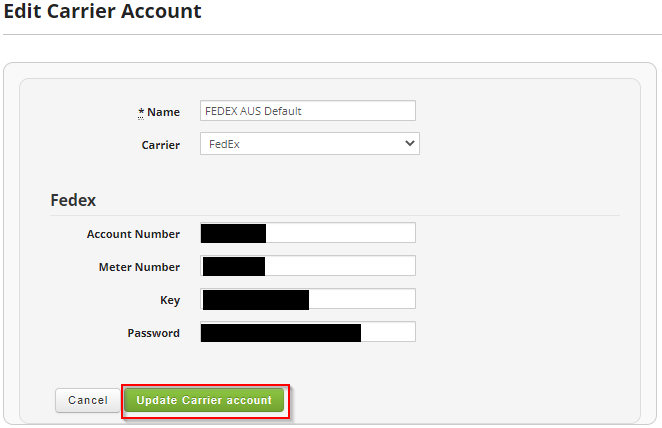The image size is (662, 428).
Task: Focus the Meter Number input field
Action: 308,266
